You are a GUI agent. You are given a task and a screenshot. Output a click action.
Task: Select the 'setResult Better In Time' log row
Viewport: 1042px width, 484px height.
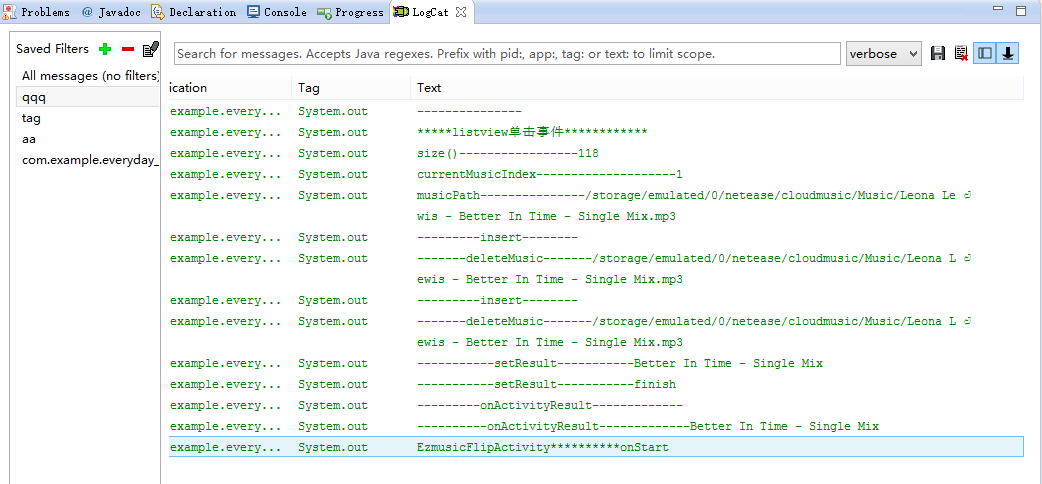[596, 363]
